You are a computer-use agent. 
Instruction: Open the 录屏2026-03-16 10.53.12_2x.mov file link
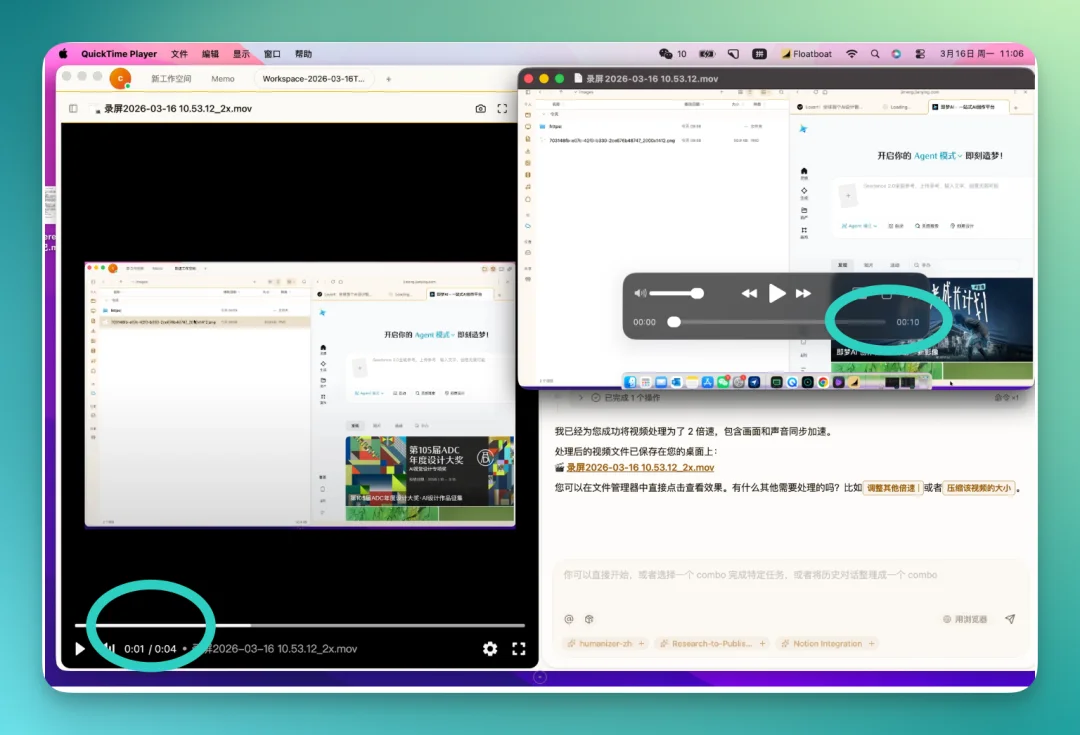640,467
